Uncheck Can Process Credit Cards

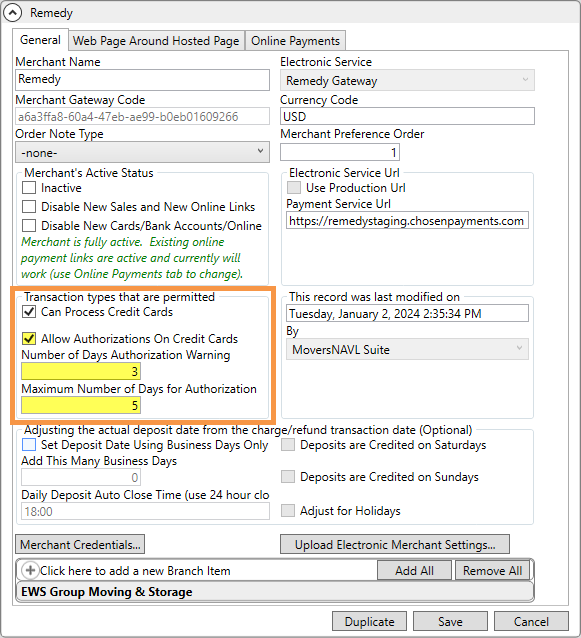click(29, 312)
